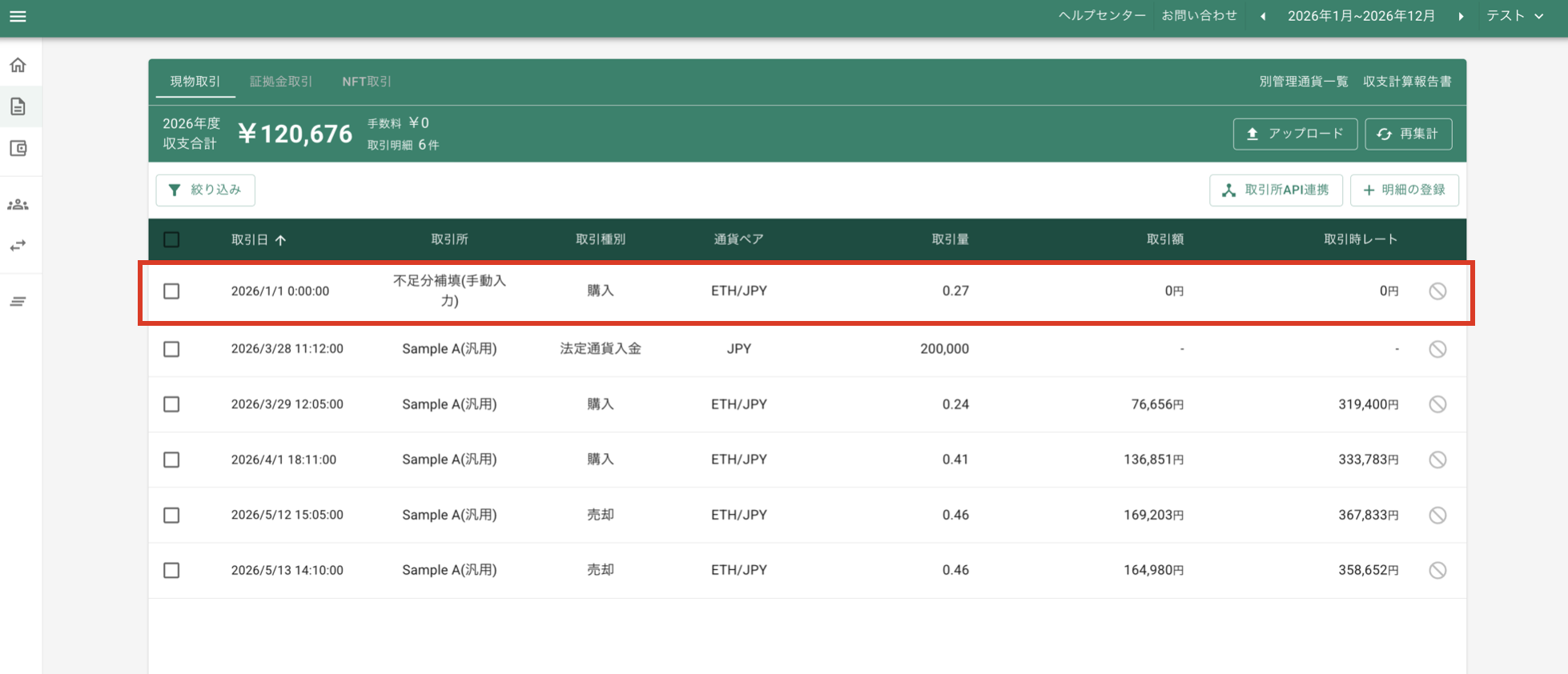
Task: Click the 367,833円 rate cell
Action: (x=1369, y=515)
